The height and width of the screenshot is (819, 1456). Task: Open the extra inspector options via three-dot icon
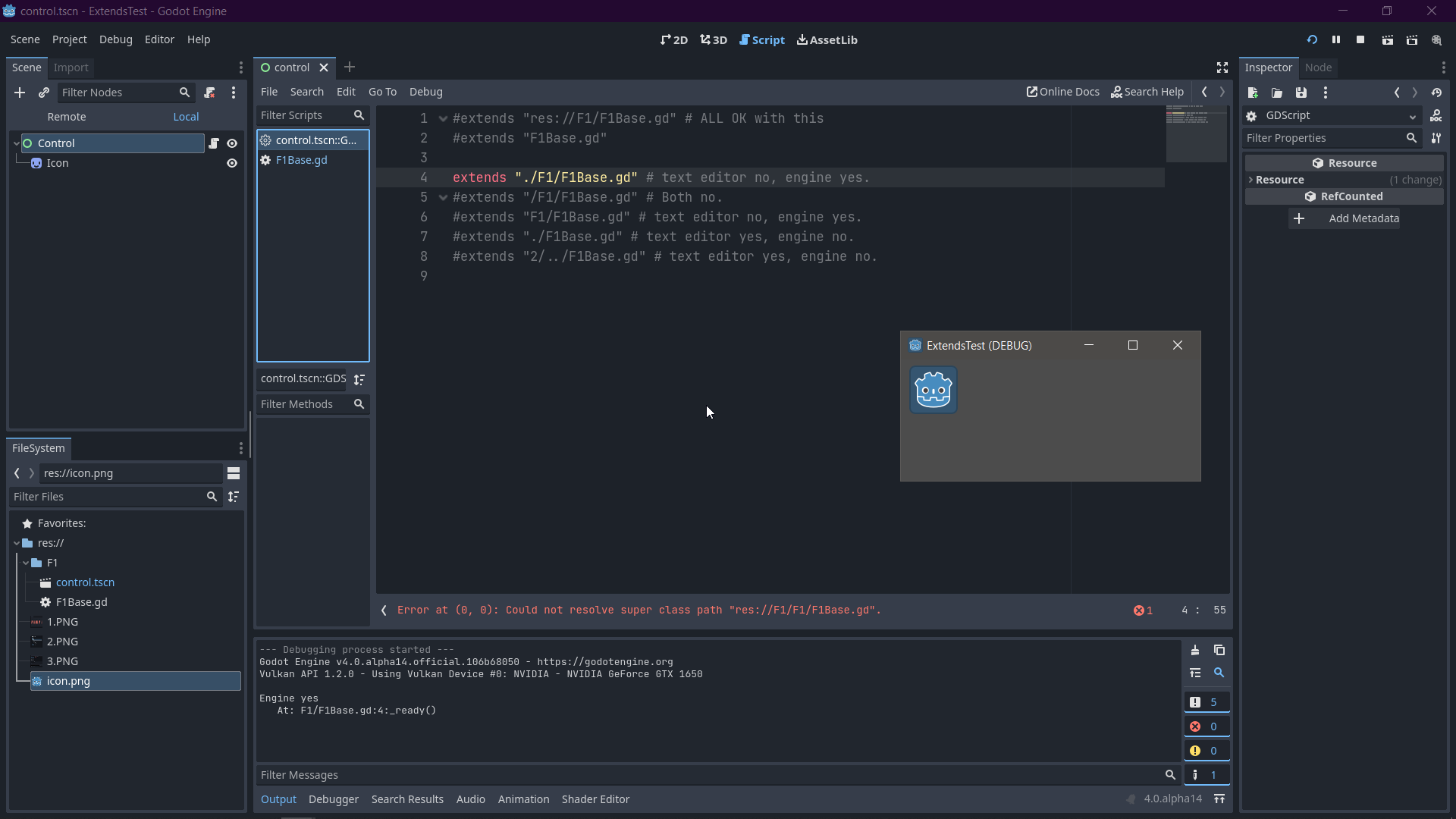pos(1325,92)
